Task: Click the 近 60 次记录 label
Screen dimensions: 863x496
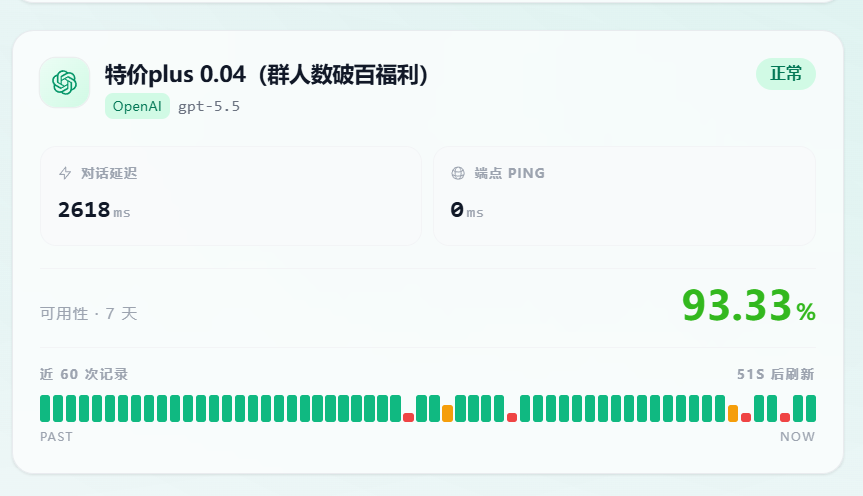Action: click(x=84, y=374)
